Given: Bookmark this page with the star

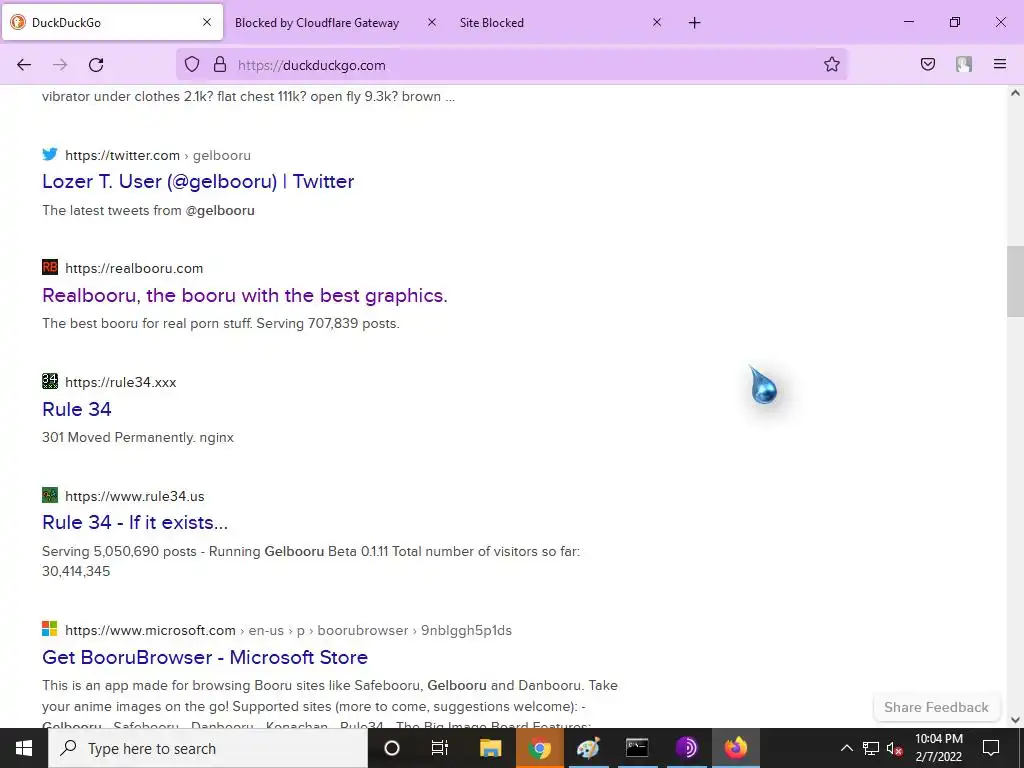Looking at the screenshot, I should point(831,64).
